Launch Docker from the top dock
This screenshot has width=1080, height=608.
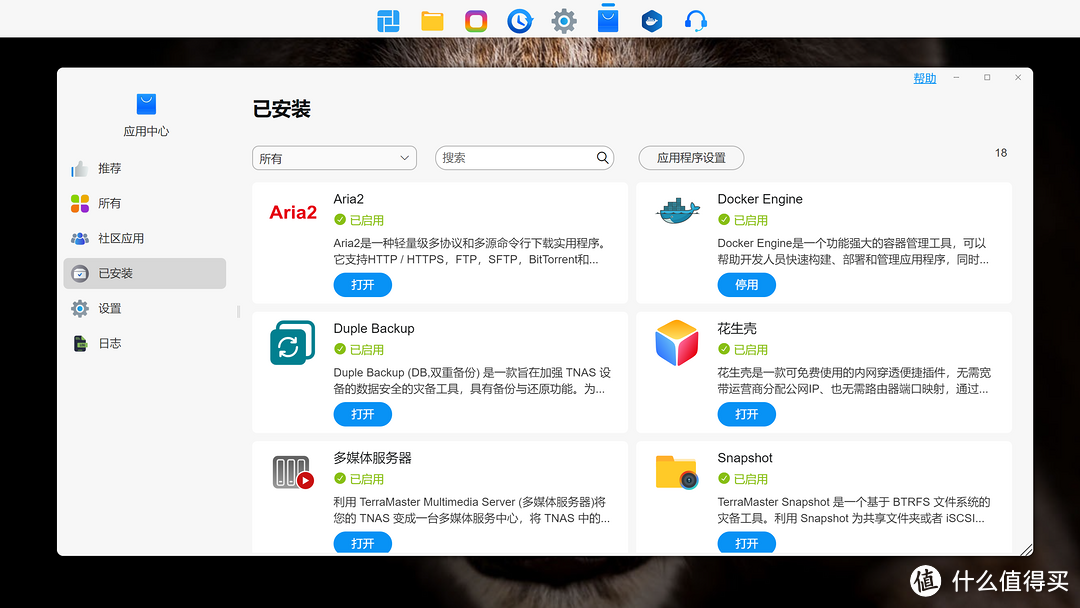651,19
